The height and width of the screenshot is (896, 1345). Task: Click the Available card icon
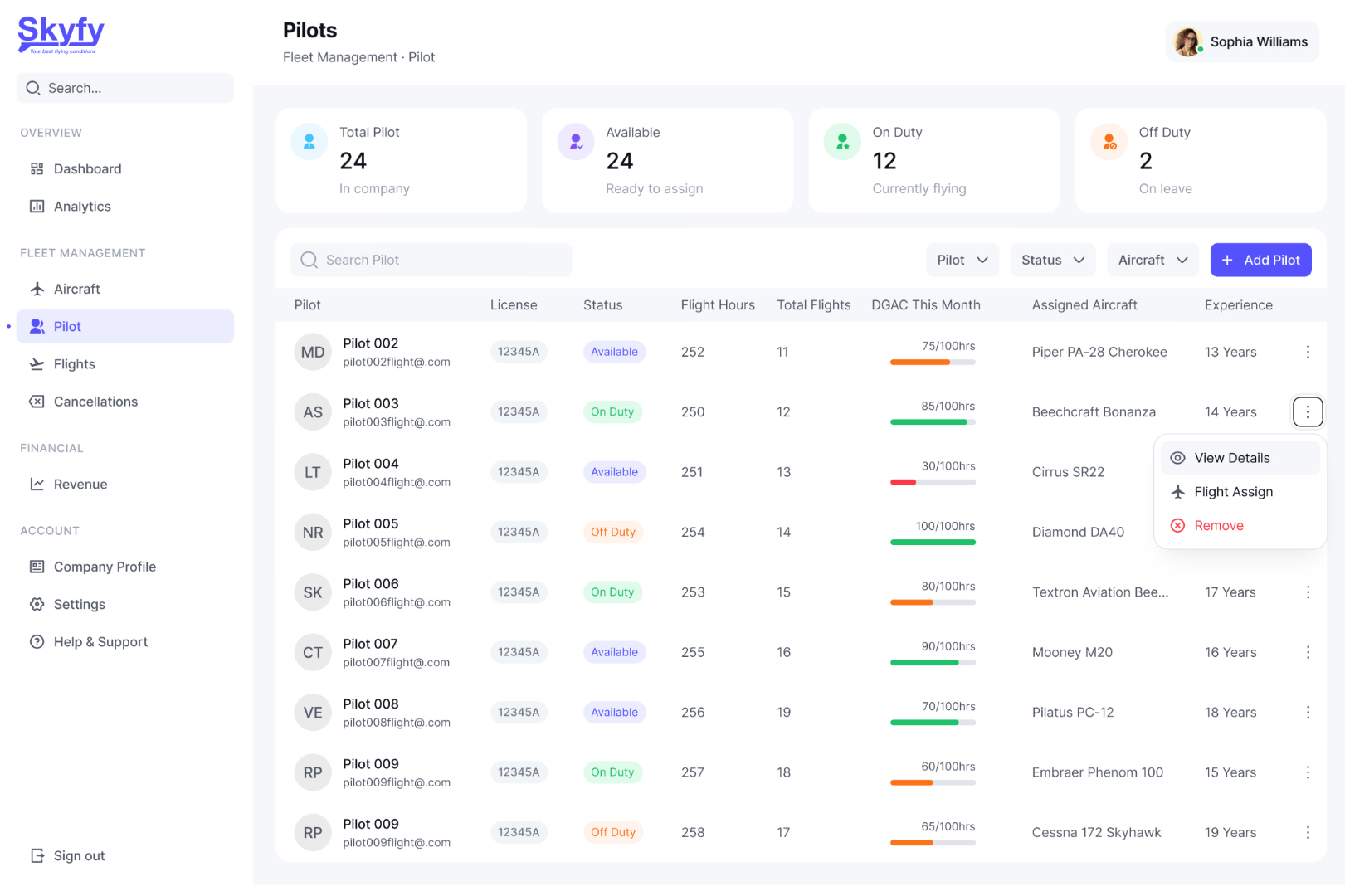[x=576, y=143]
